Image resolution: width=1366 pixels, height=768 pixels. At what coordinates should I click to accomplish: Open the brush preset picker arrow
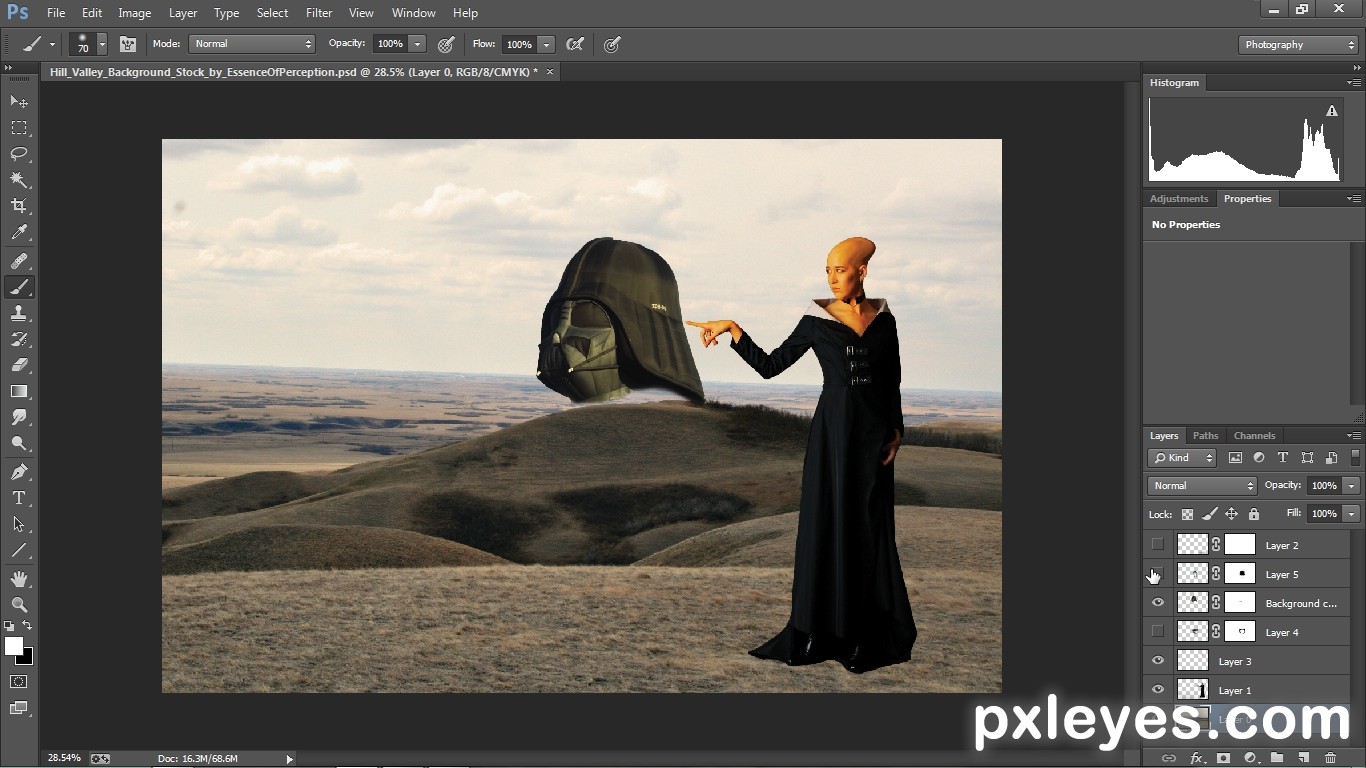(102, 44)
